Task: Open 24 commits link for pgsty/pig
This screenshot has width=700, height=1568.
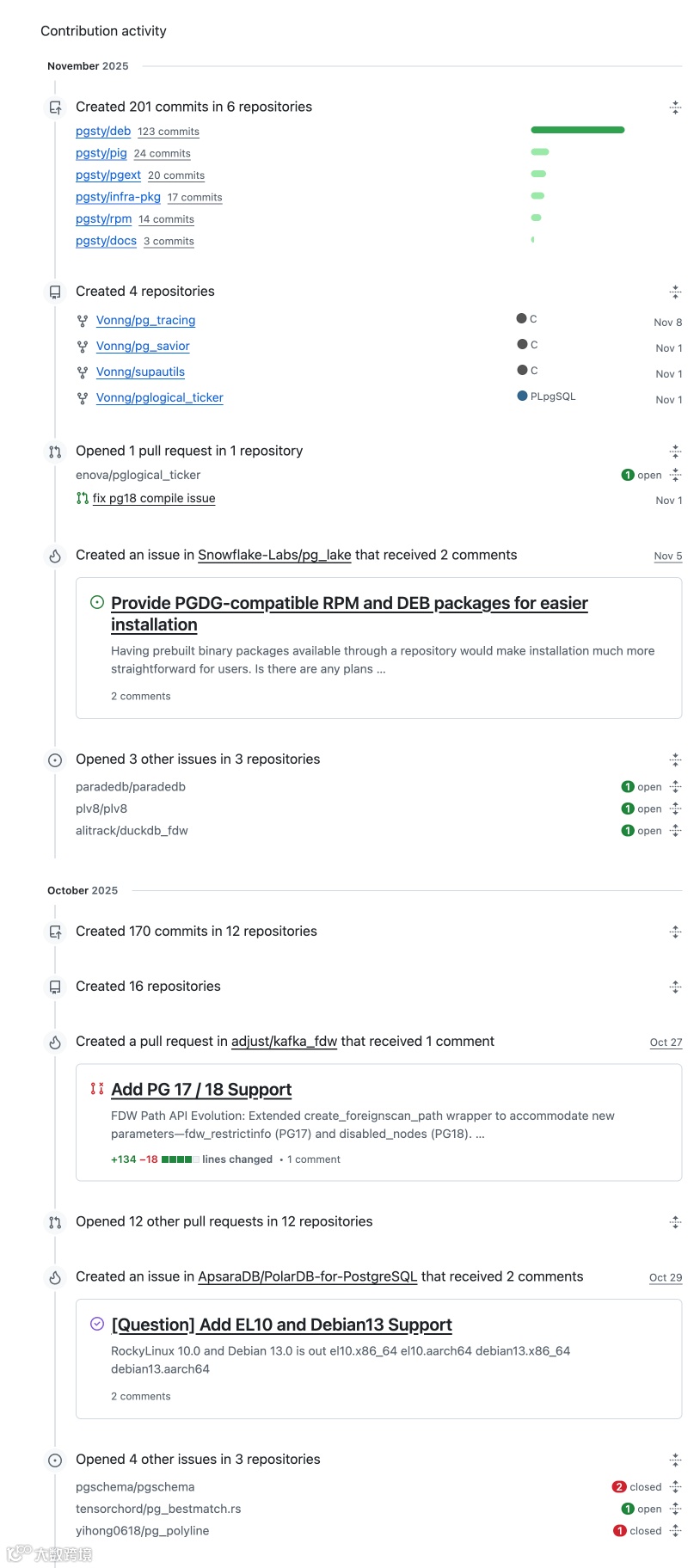Action: tap(163, 153)
